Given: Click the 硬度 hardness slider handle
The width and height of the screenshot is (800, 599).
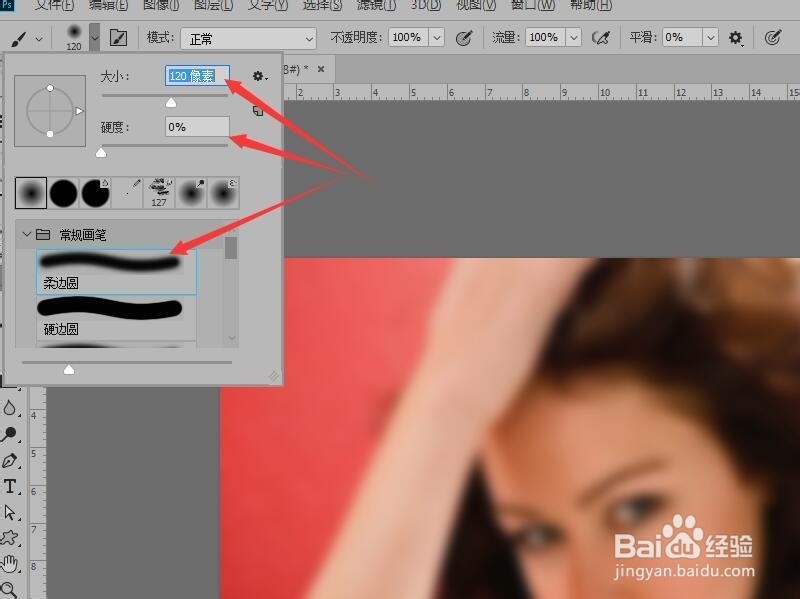Looking at the screenshot, I should coord(101,152).
